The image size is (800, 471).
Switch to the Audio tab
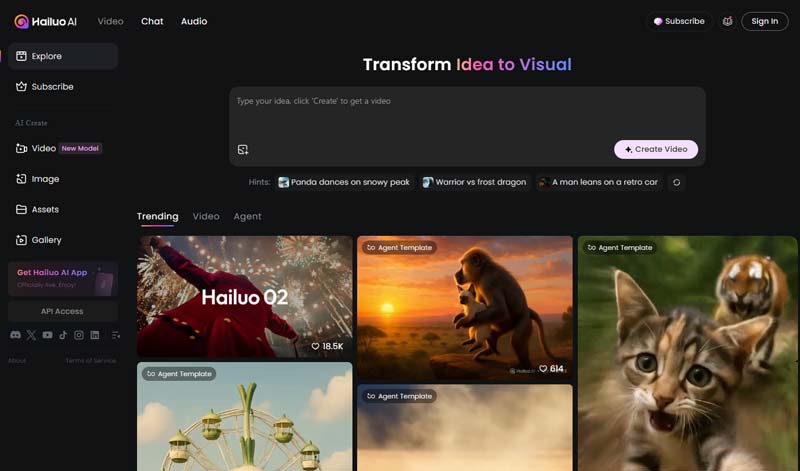[x=194, y=21]
